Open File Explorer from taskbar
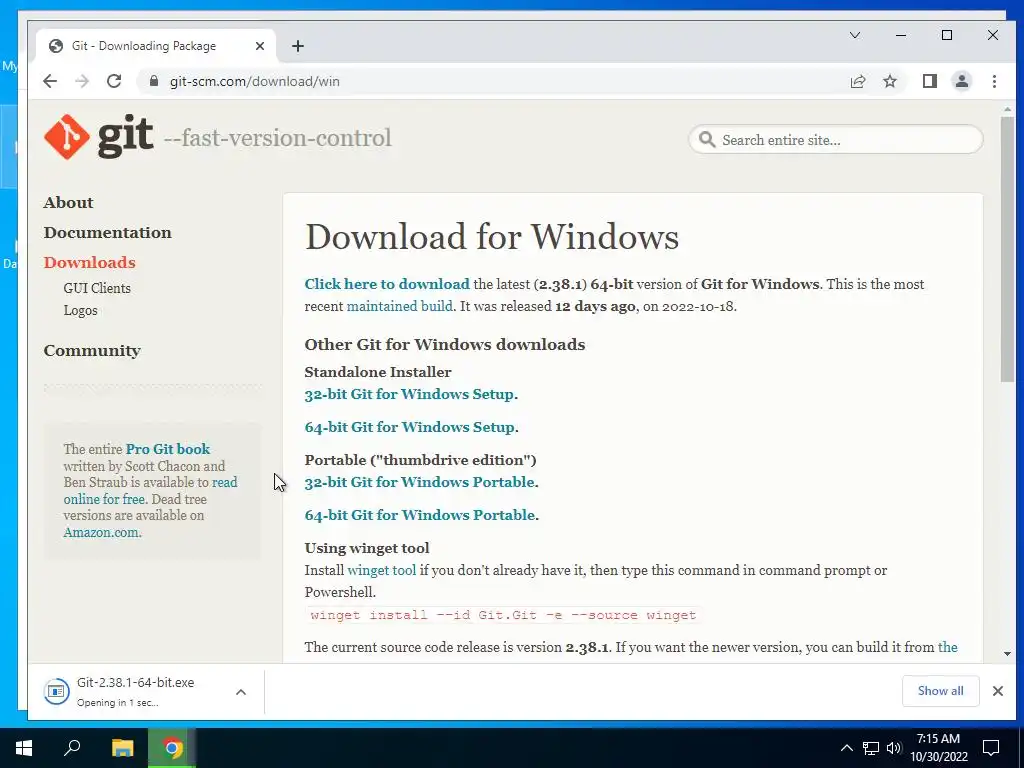Screen dimensions: 1024x768 (x=122, y=748)
